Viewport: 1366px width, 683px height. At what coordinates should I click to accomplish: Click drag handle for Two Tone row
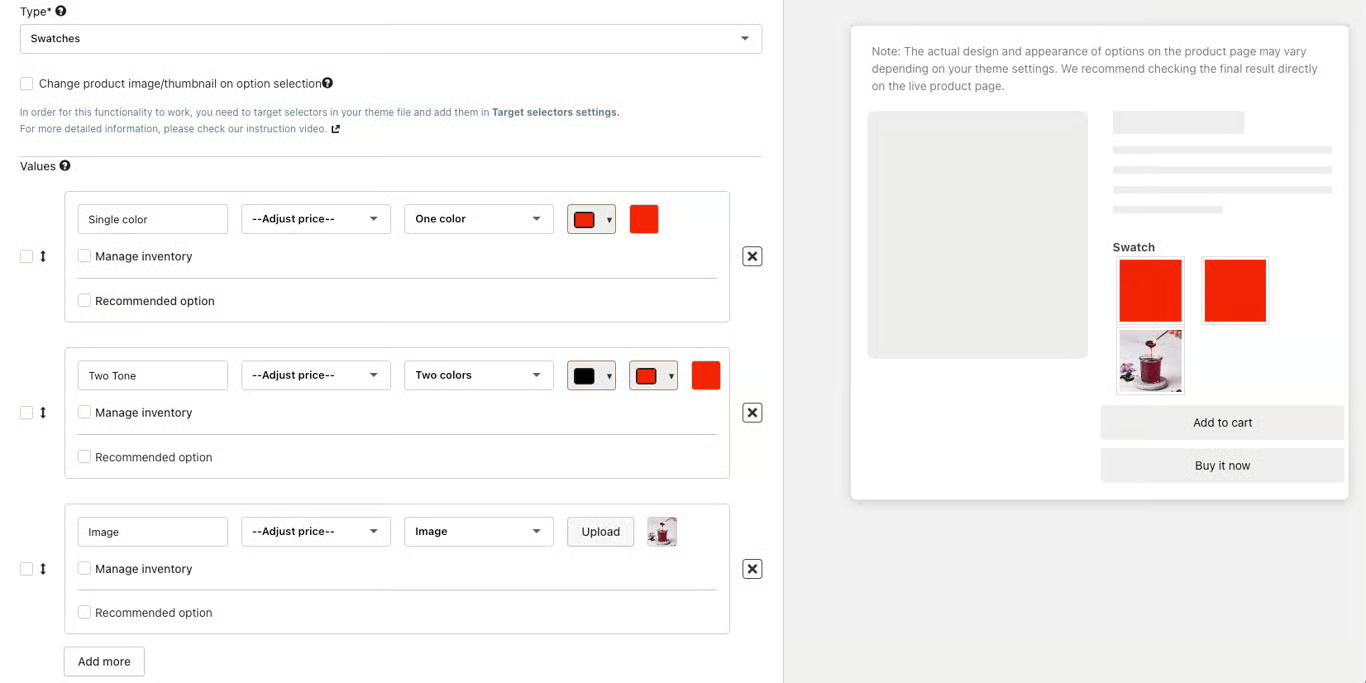(x=43, y=412)
